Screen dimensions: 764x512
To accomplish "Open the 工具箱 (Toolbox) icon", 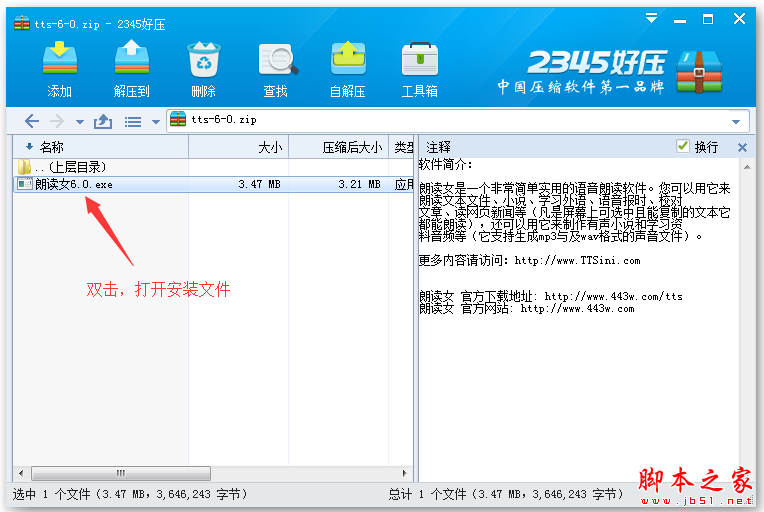I will 420,59.
